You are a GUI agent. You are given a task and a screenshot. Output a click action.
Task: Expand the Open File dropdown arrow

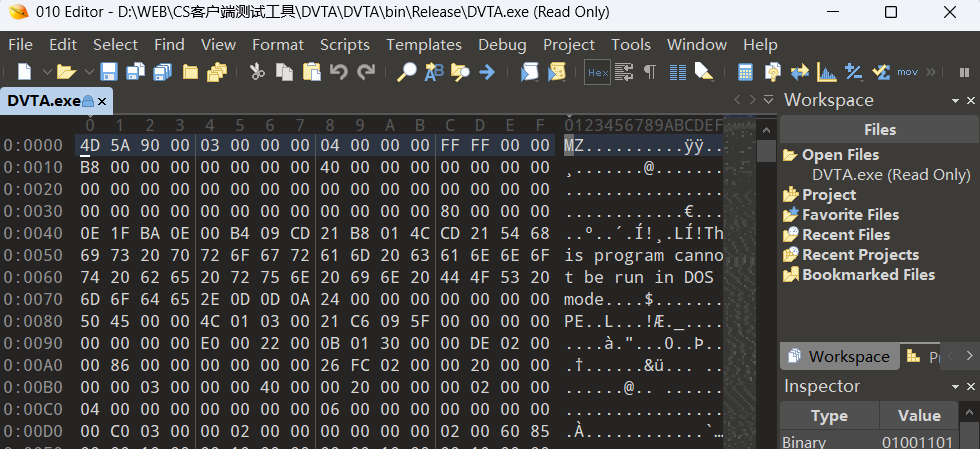click(x=89, y=72)
